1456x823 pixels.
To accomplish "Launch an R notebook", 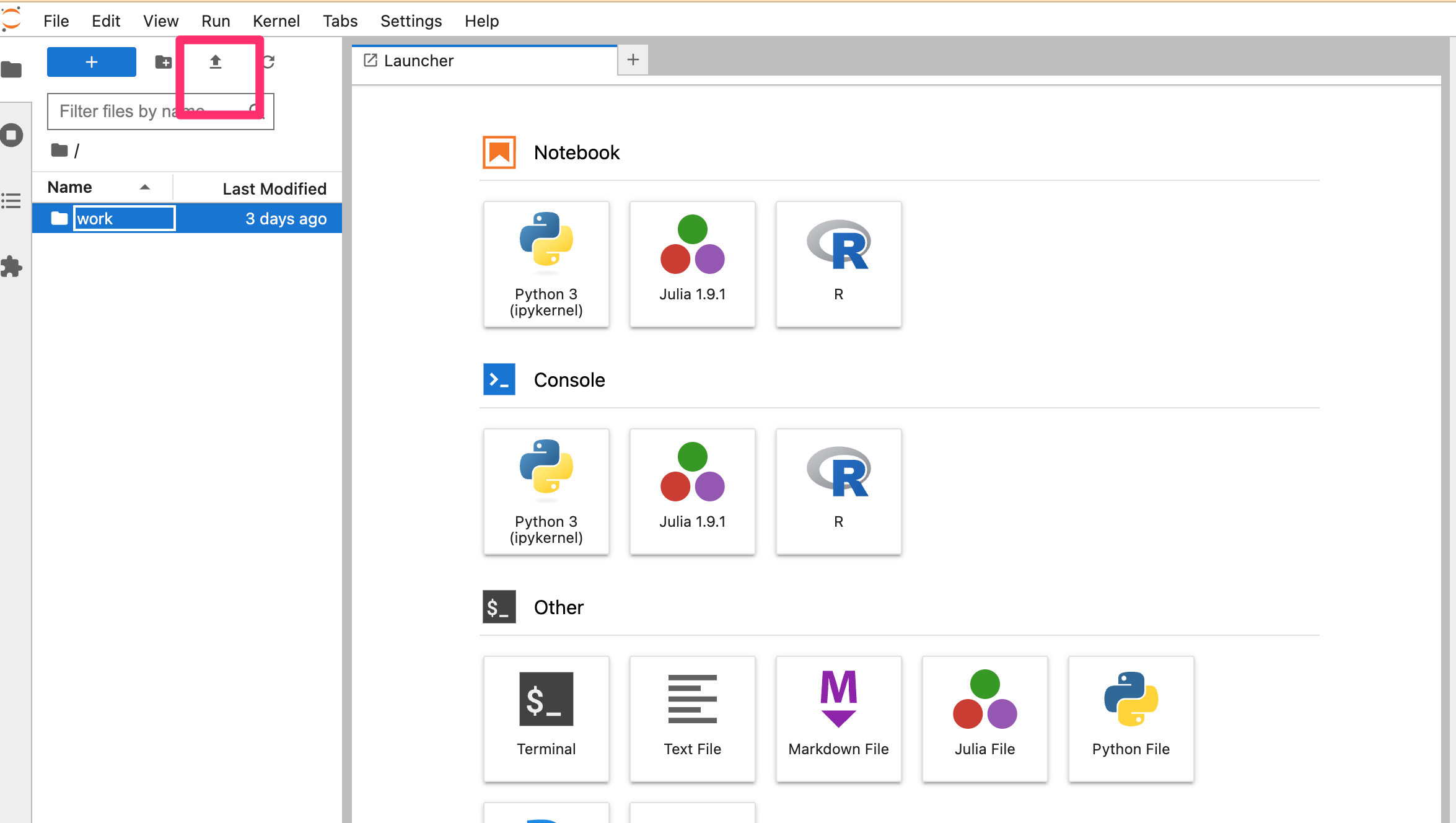I will click(838, 264).
